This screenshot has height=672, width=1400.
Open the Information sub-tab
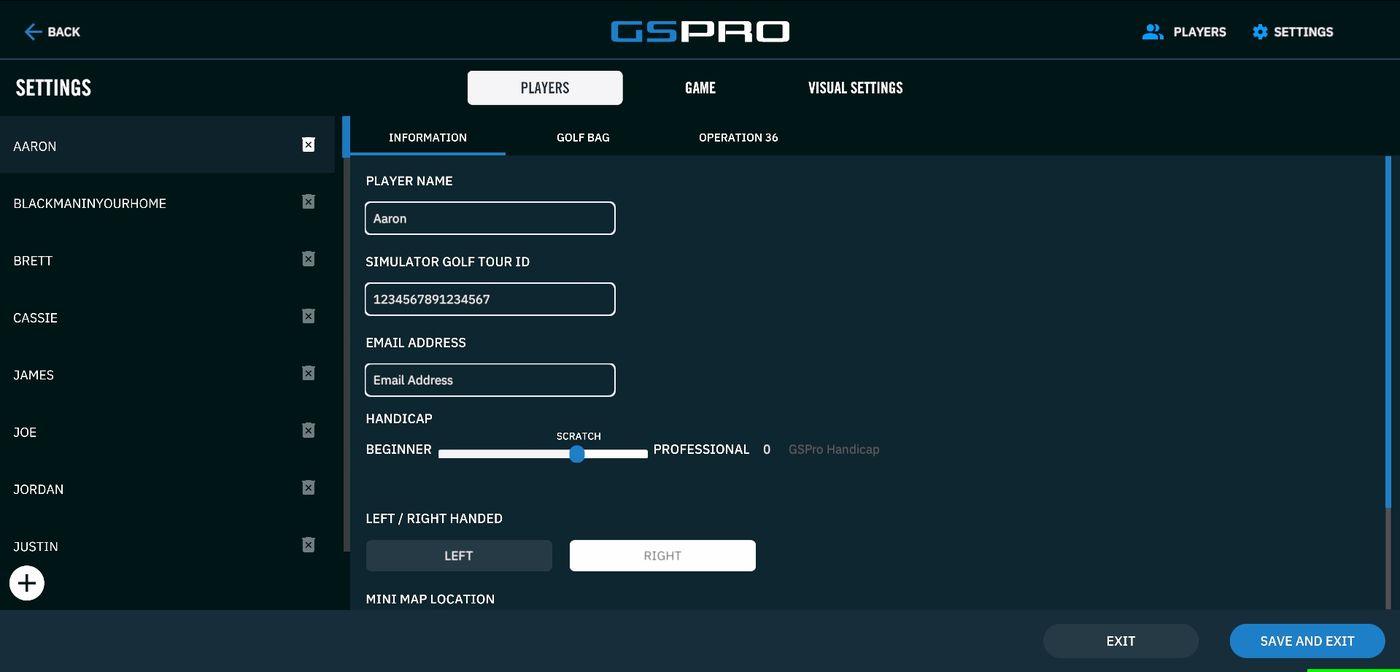[x=428, y=137]
